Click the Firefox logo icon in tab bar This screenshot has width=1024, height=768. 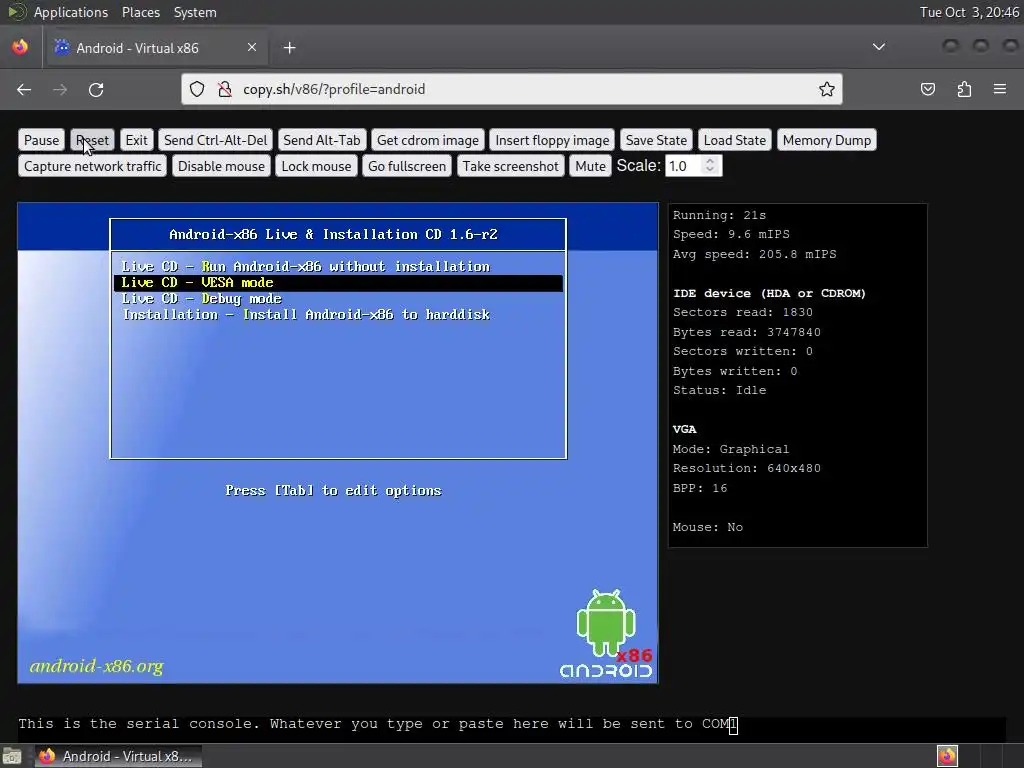click(20, 47)
